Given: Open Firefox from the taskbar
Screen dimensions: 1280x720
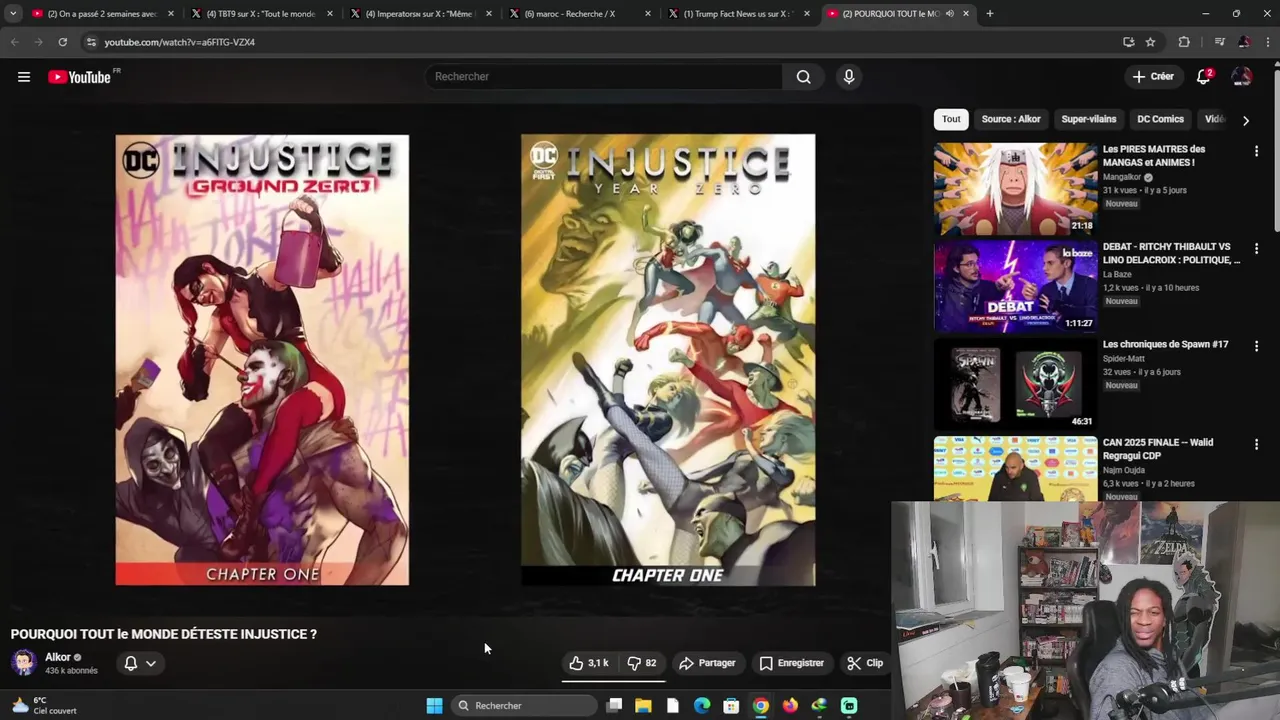Looking at the screenshot, I should coord(790,706).
